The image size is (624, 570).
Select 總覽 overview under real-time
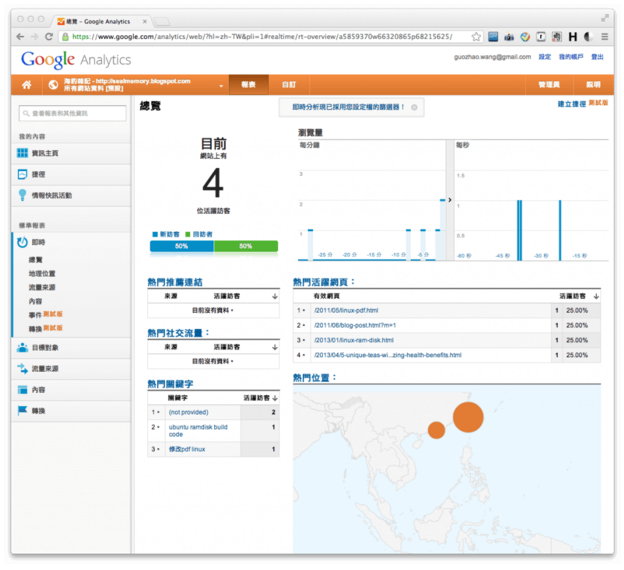click(x=35, y=260)
